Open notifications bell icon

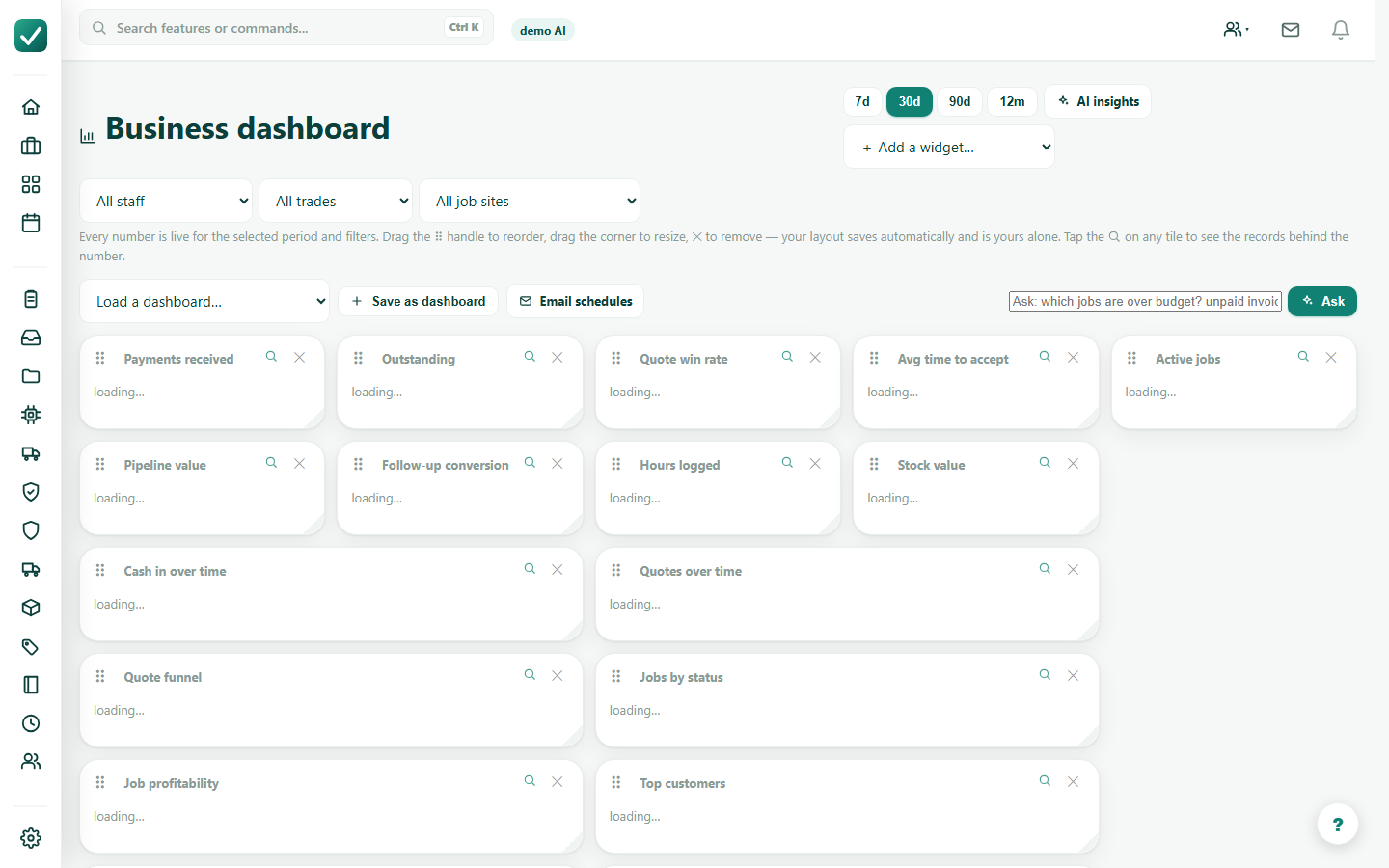1341,30
